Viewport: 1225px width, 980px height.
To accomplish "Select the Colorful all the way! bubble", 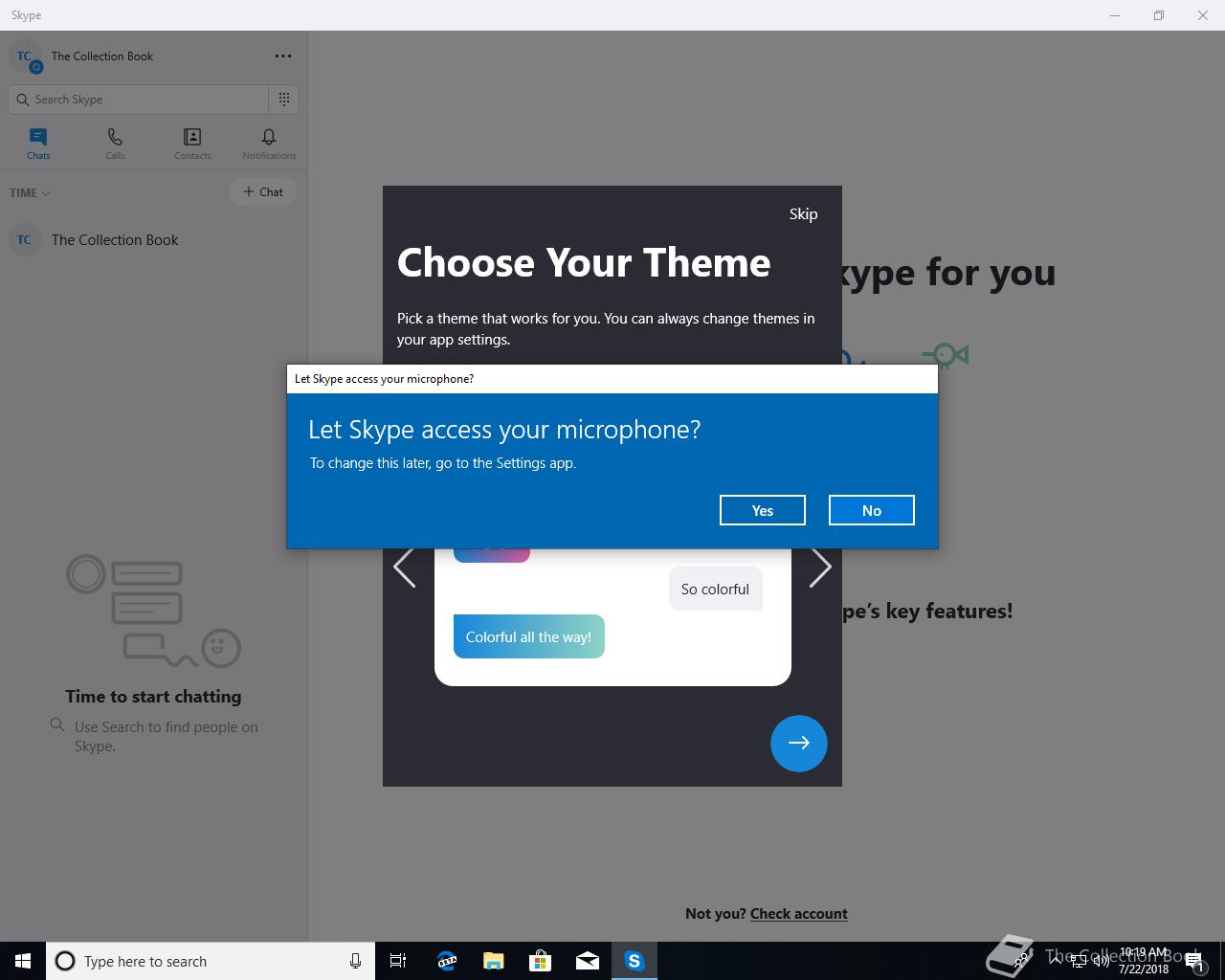I will [528, 636].
